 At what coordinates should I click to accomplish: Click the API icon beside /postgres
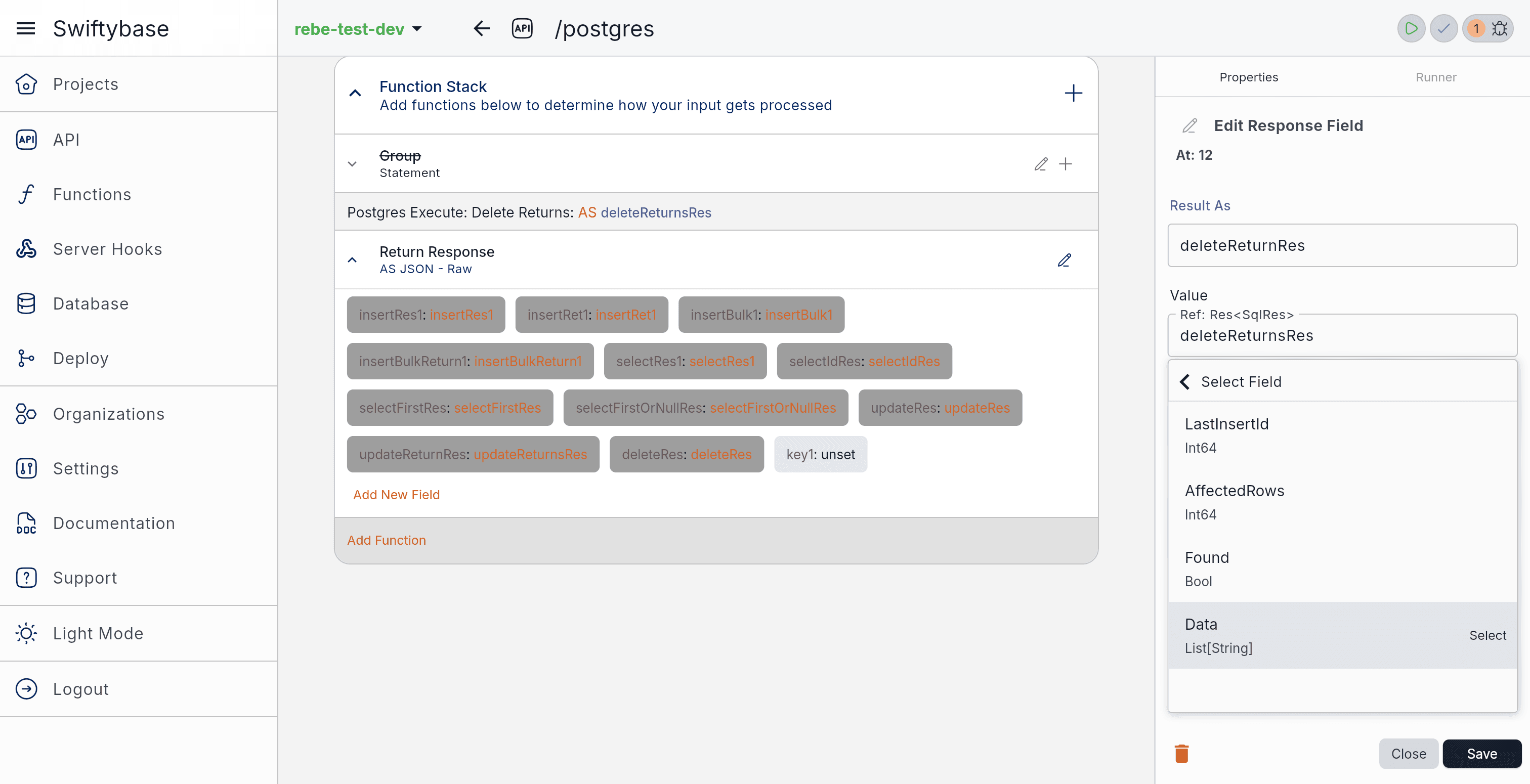522,28
